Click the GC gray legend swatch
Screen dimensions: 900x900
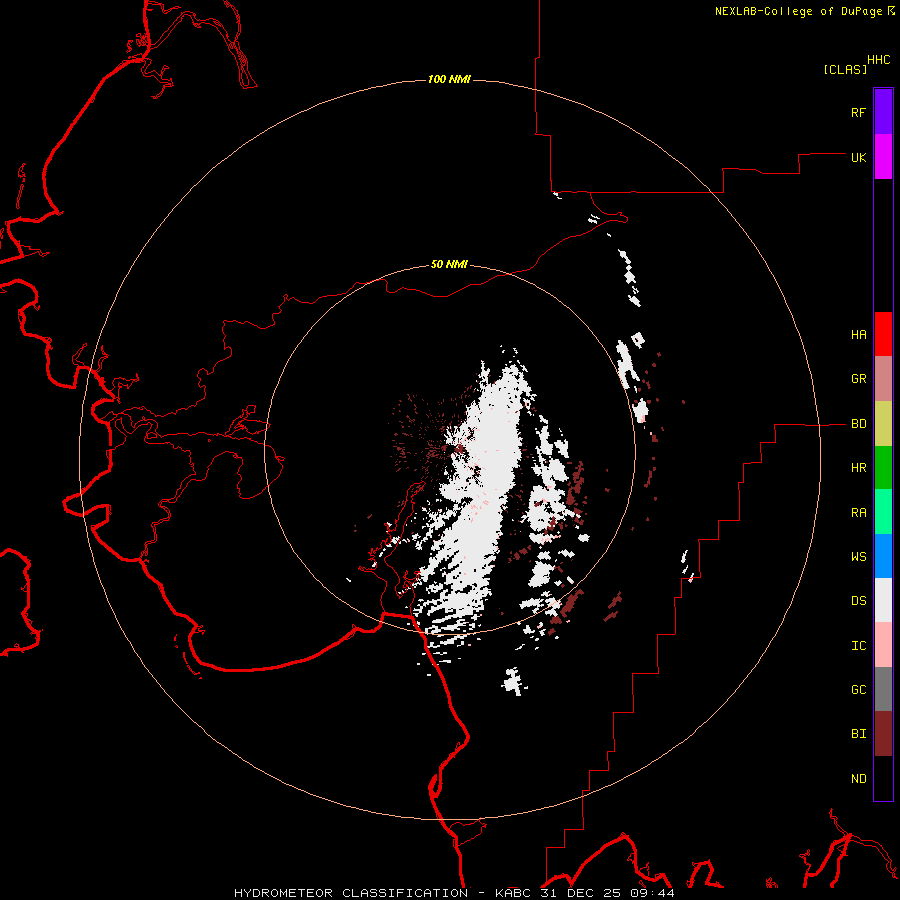pos(883,689)
